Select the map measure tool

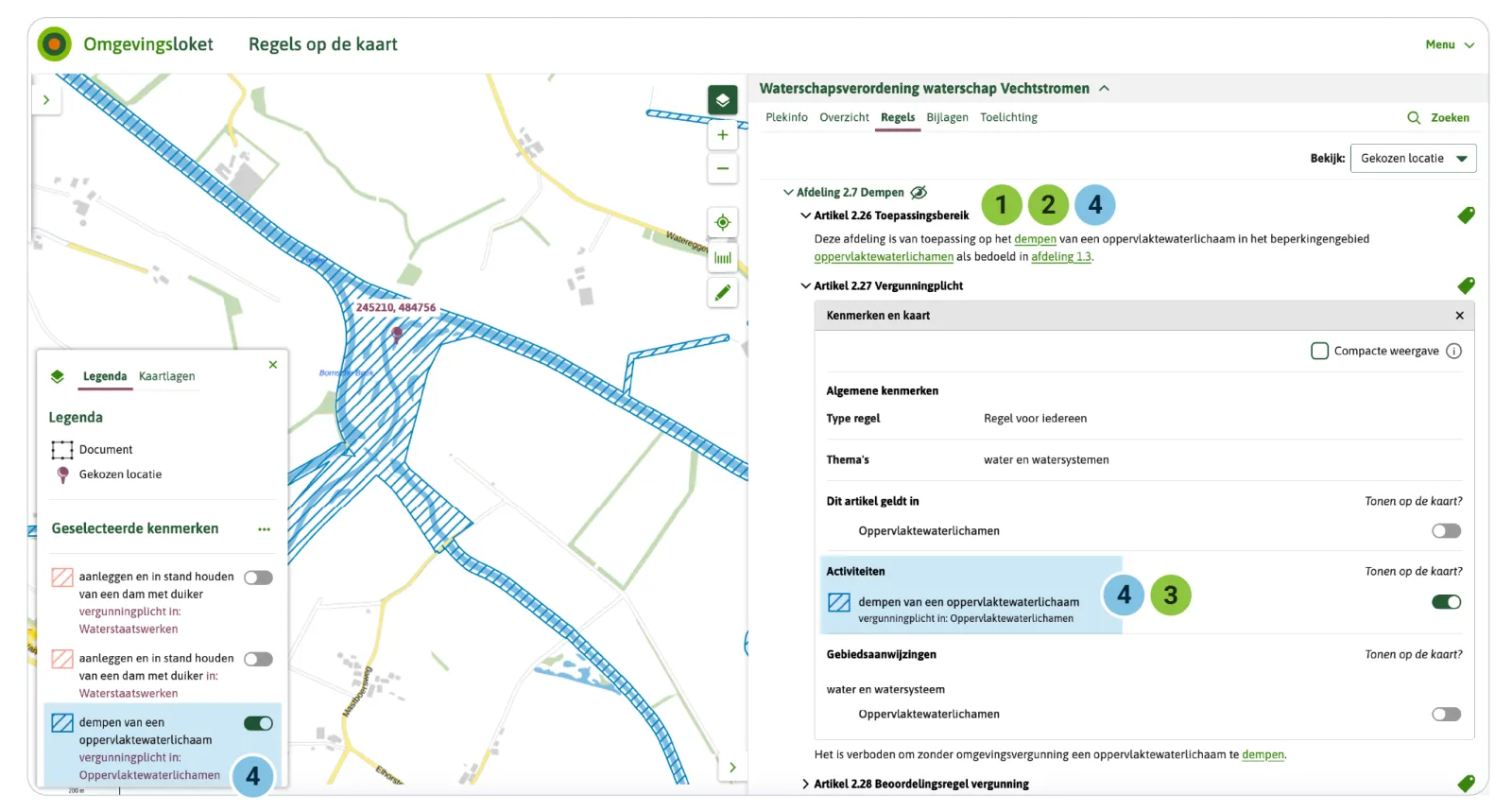tap(722, 258)
